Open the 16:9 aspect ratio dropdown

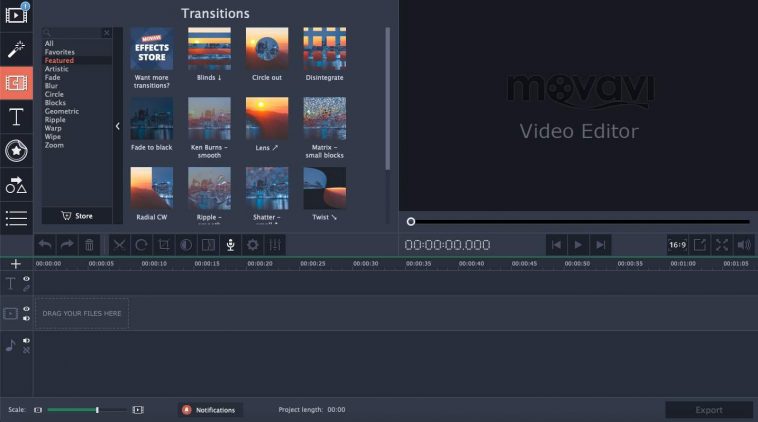[677, 245]
